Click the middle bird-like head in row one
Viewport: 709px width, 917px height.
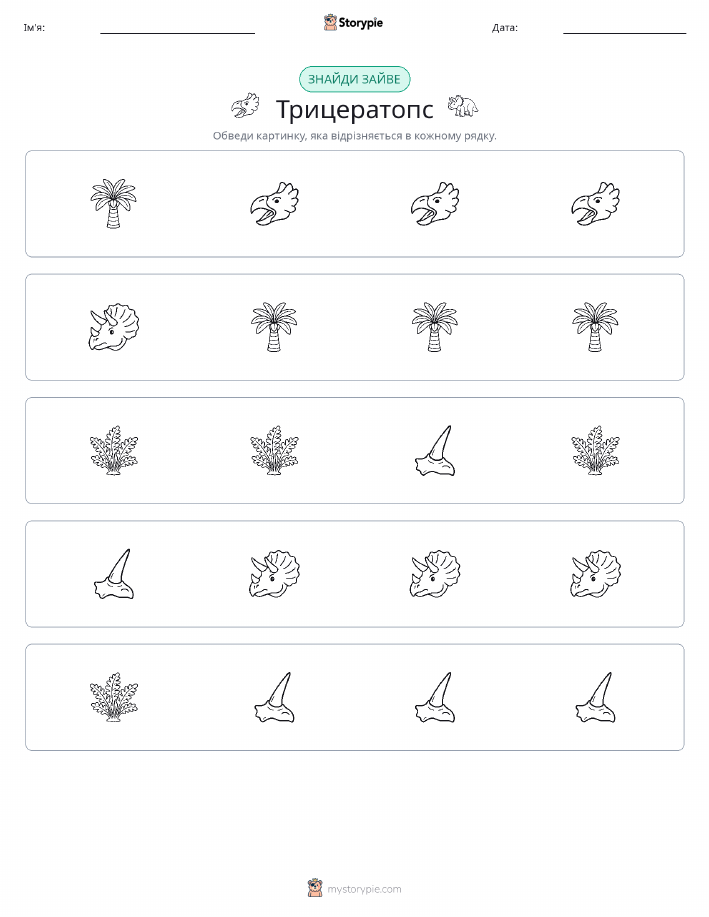(435, 204)
